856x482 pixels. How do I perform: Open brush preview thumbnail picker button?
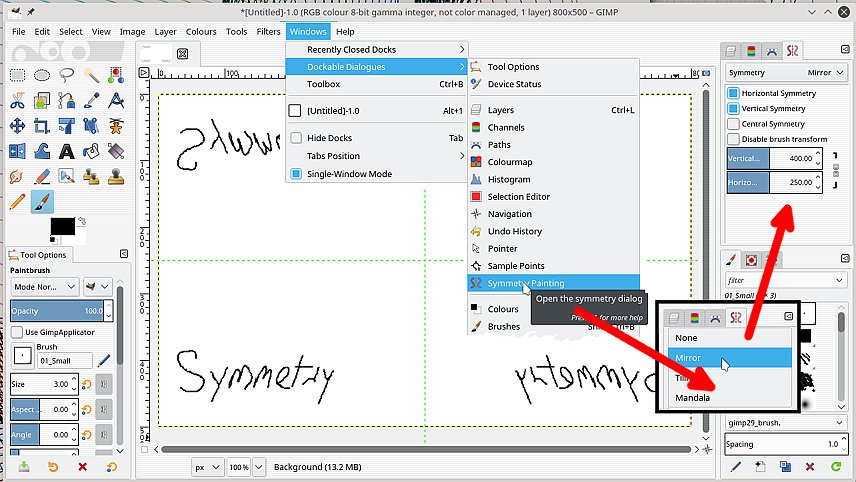pos(22,356)
